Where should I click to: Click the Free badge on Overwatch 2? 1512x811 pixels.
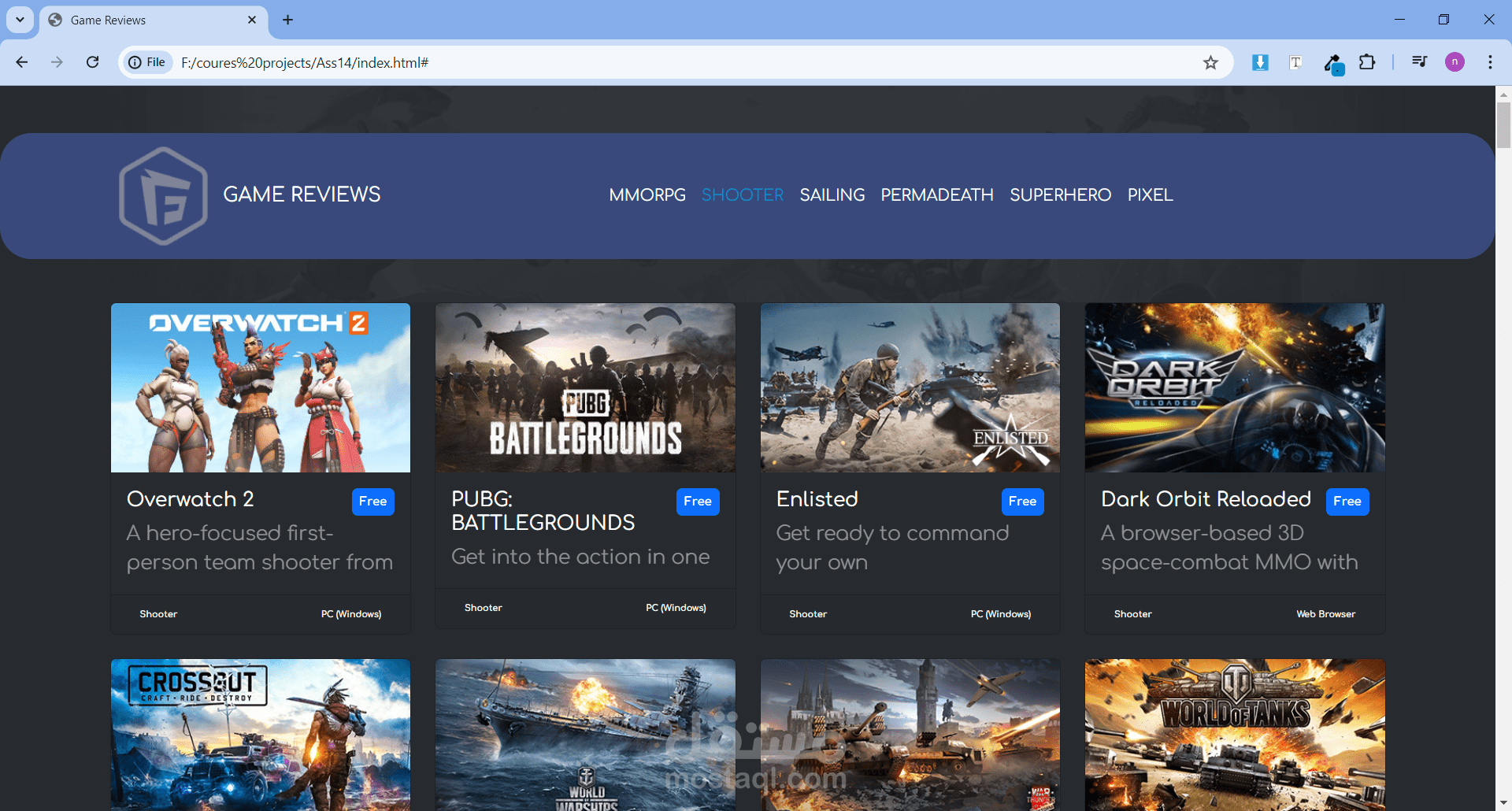(373, 502)
